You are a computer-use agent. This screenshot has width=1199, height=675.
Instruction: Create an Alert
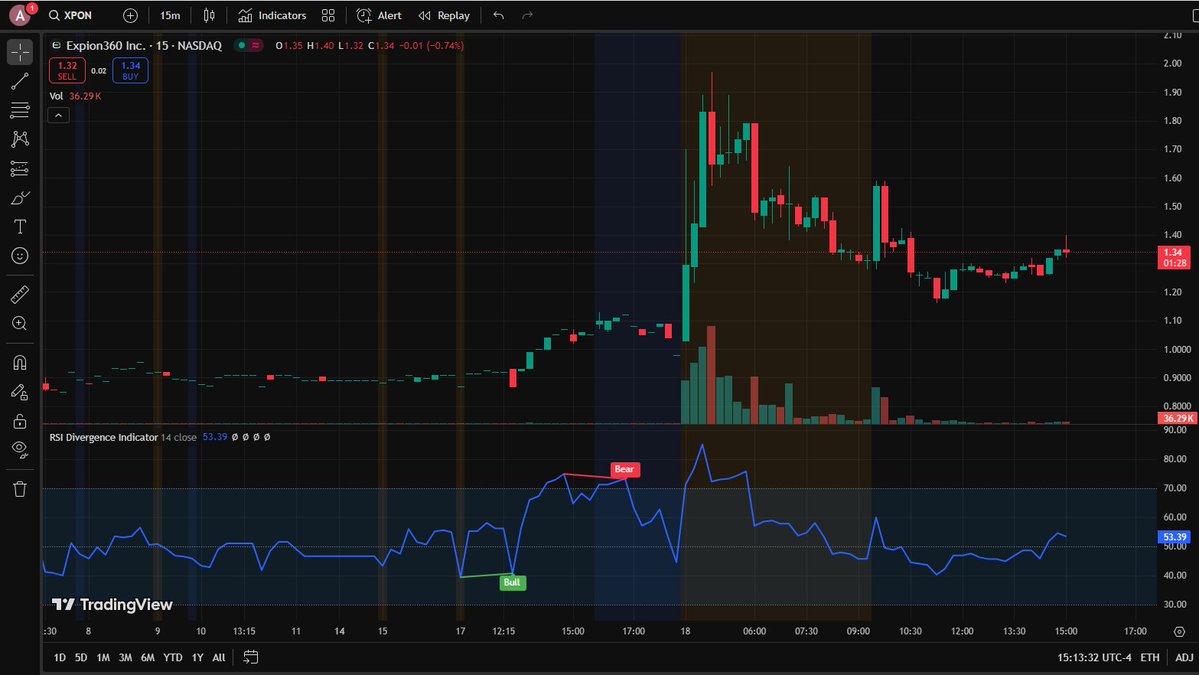pyautogui.click(x=379, y=15)
